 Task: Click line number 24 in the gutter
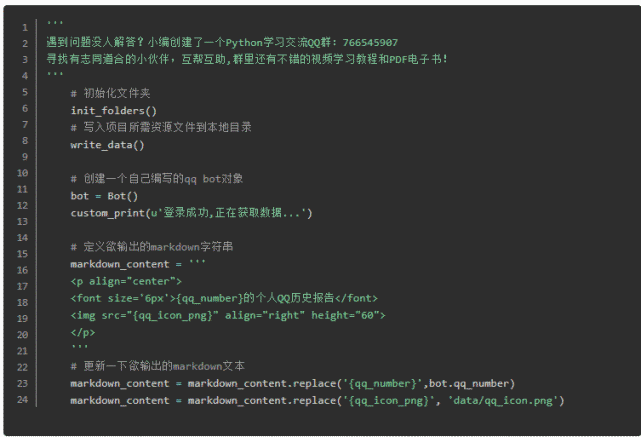click(22, 399)
